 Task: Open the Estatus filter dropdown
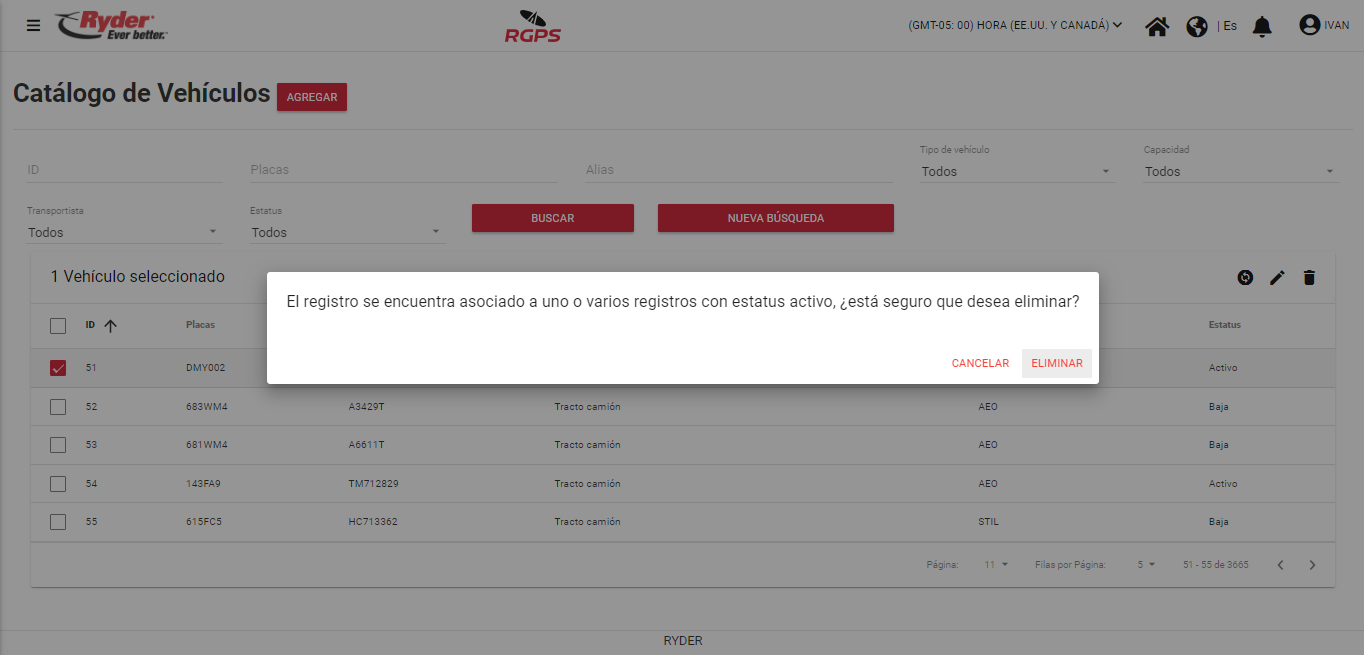[x=346, y=233]
